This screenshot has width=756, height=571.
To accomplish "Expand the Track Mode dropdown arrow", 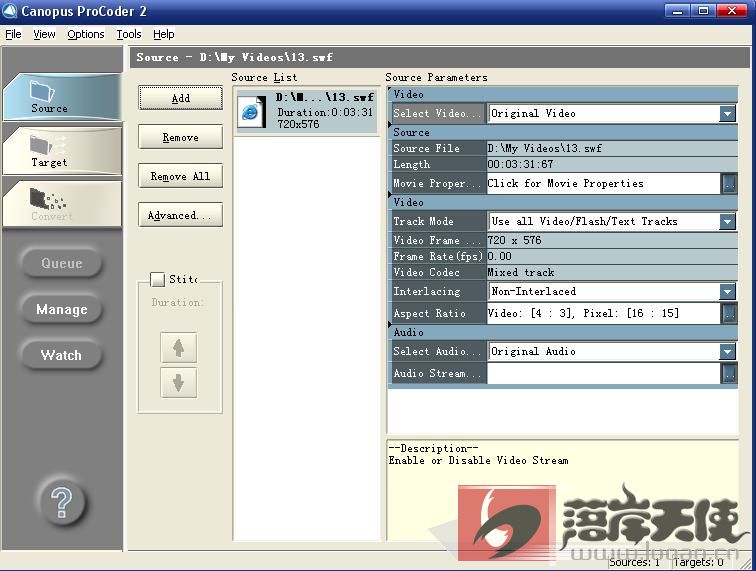I will [727, 222].
